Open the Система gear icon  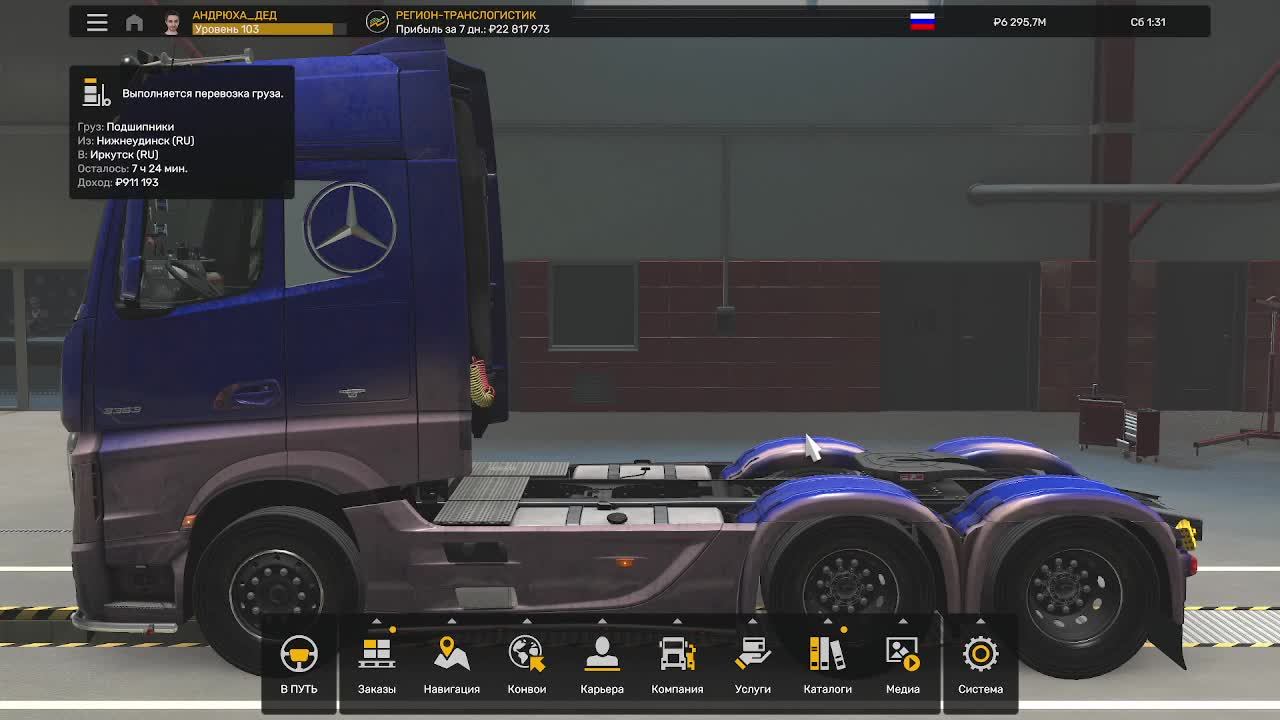[x=980, y=654]
